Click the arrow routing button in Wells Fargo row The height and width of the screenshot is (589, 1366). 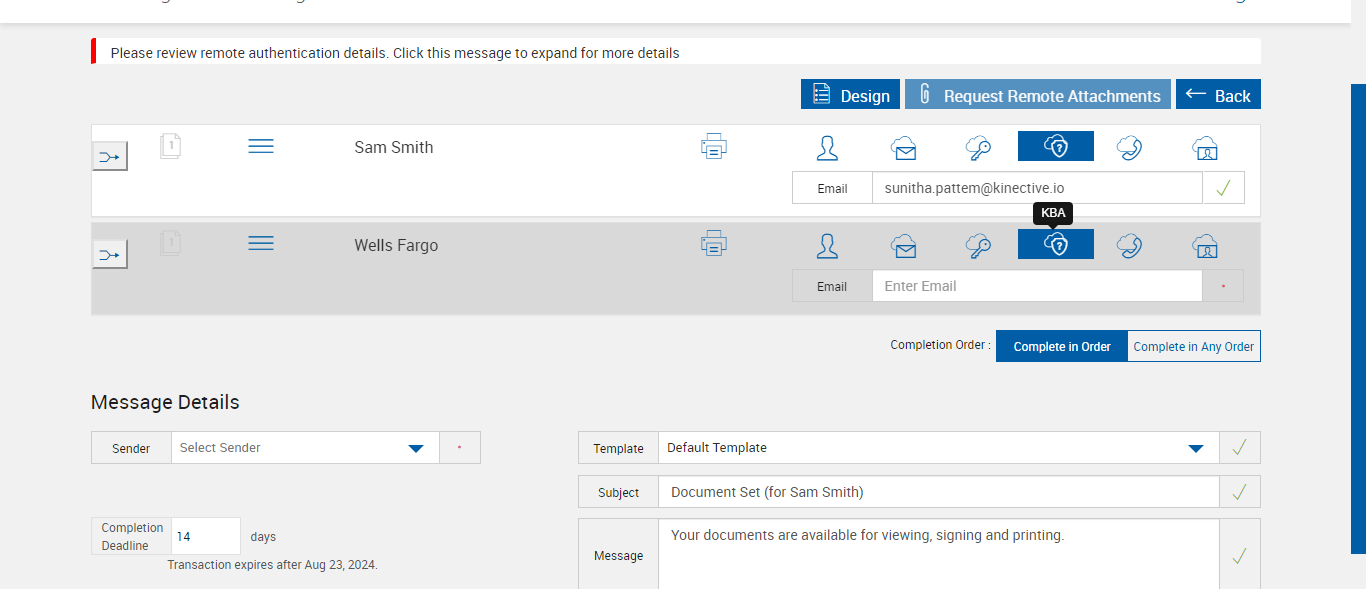coord(110,255)
